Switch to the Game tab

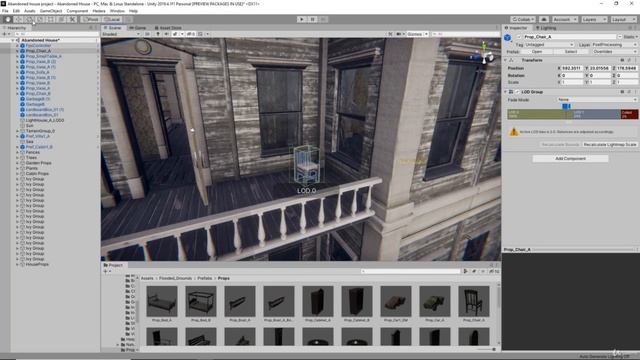(138, 28)
